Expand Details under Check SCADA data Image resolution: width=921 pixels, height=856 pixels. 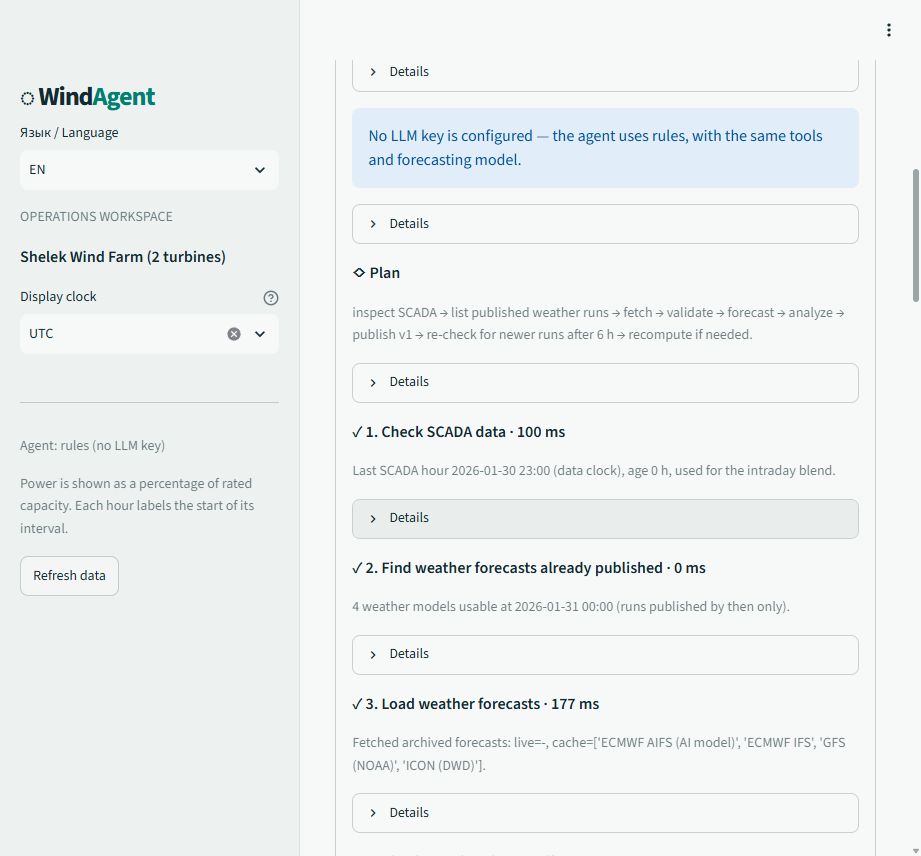point(605,518)
